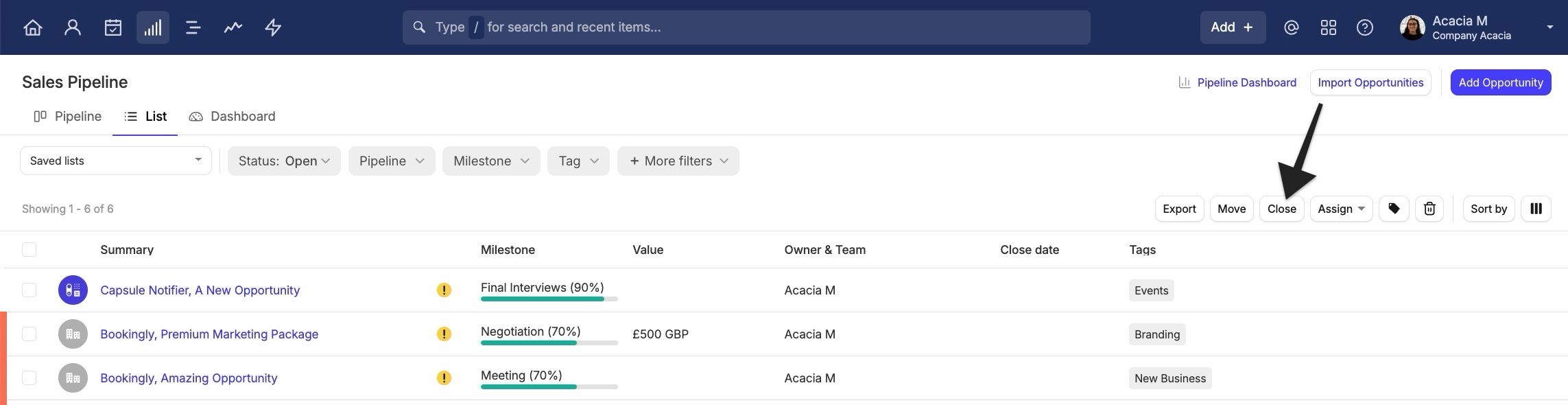Screen dimensions: 1568x405
Task: Open the Projects list icon
Action: click(x=193, y=27)
